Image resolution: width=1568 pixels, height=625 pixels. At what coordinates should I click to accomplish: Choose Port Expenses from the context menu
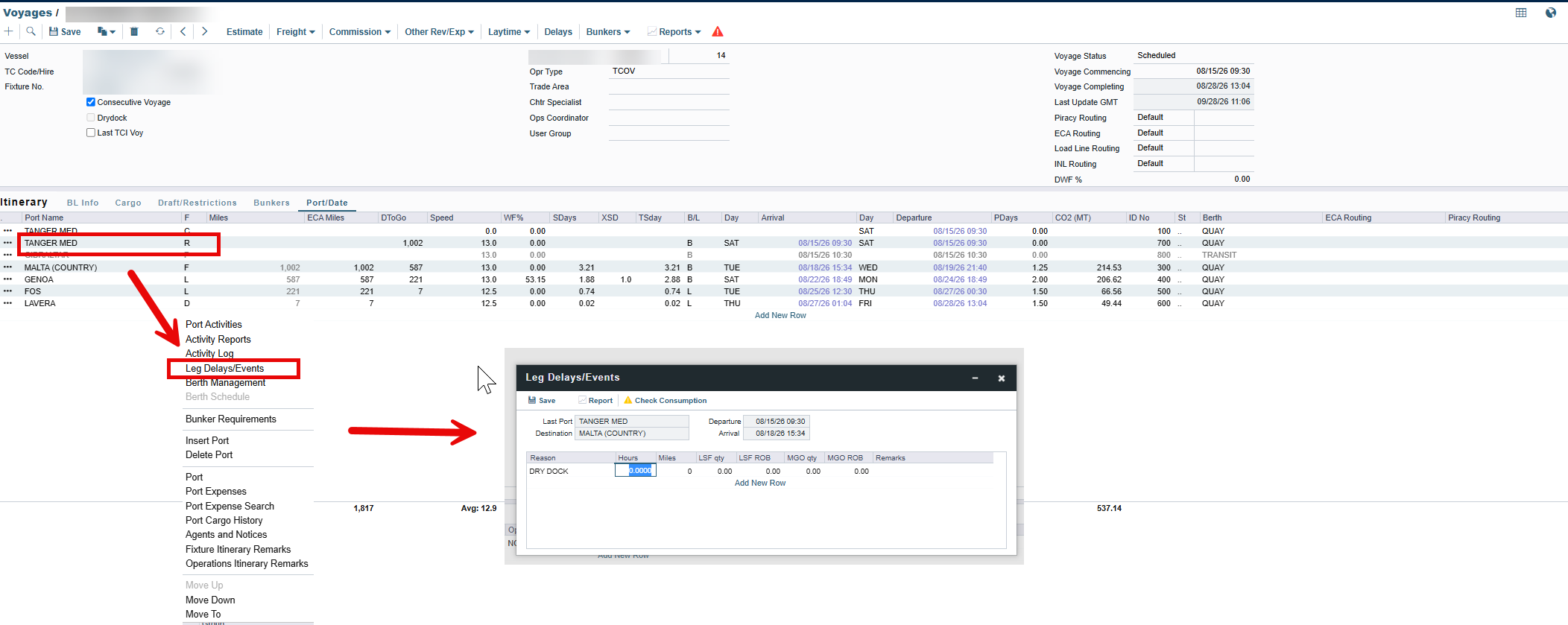[x=216, y=491]
